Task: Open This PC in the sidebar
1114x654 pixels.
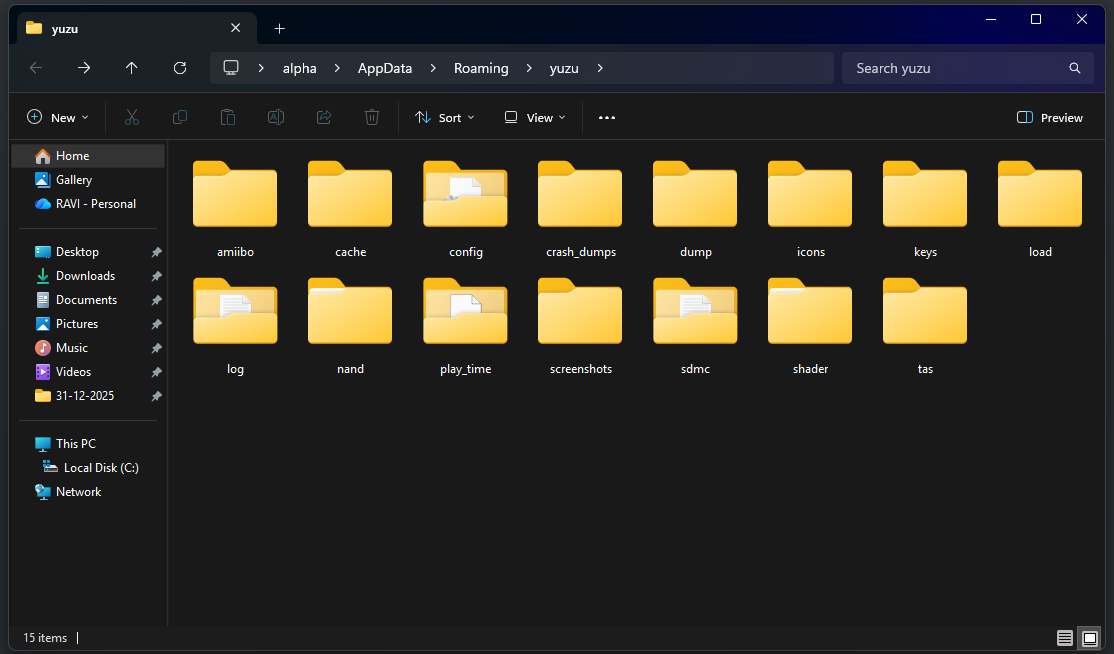Action: tap(74, 443)
